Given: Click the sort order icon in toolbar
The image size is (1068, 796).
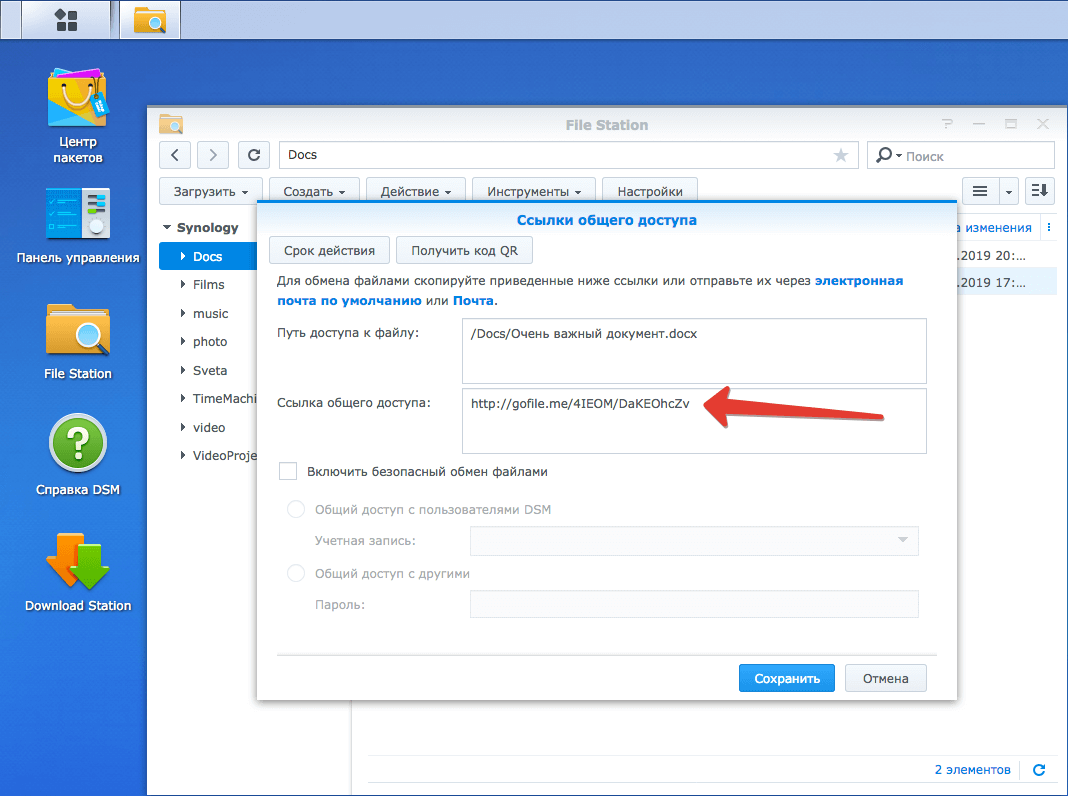Looking at the screenshot, I should [1040, 191].
